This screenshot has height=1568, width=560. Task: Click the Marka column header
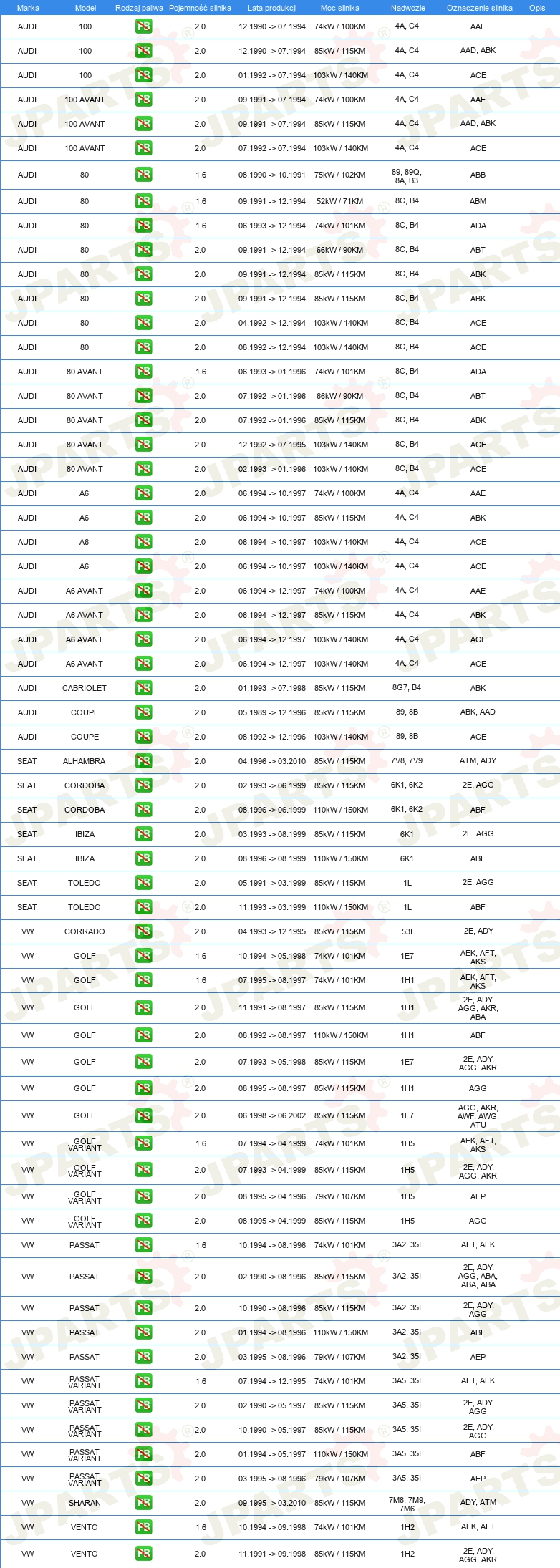[x=28, y=8]
